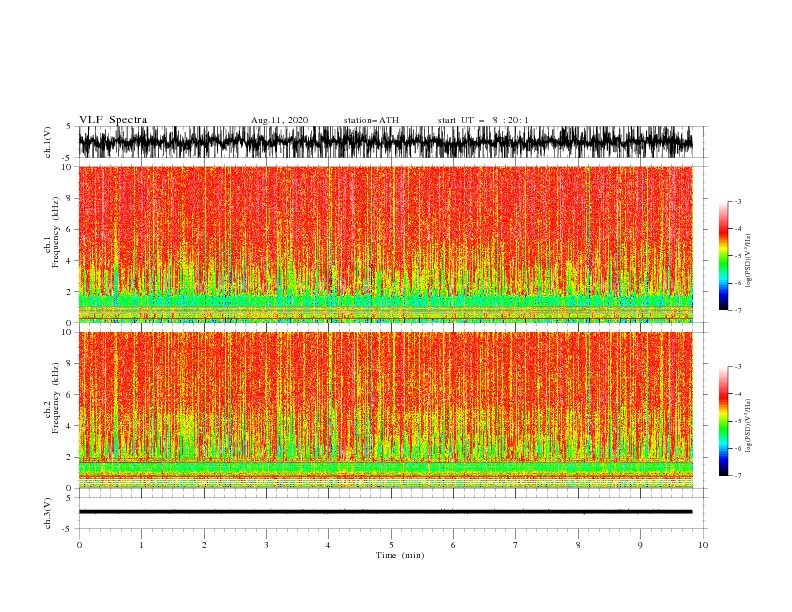792x612 pixels.
Task: Click the ch.3(V) flat trace panel
Action: point(393,513)
